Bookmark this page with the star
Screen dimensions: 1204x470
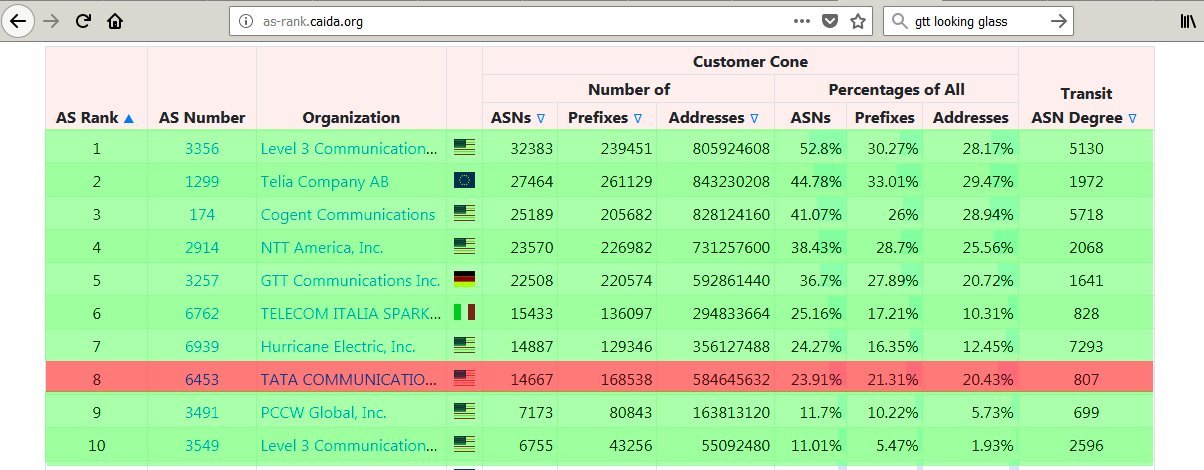pyautogui.click(x=857, y=20)
